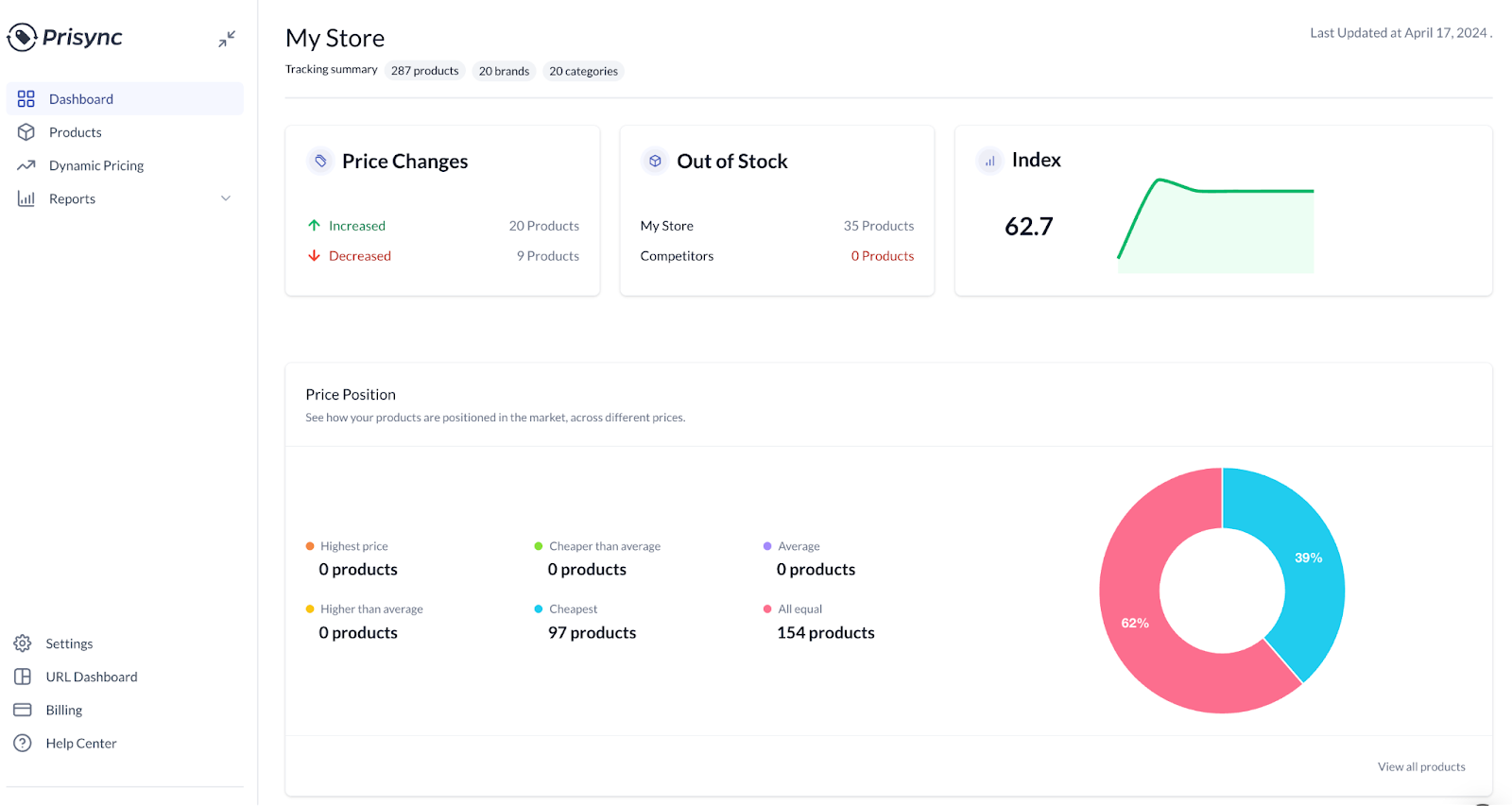
Task: Click the Price Changes tag icon
Action: pos(319,161)
